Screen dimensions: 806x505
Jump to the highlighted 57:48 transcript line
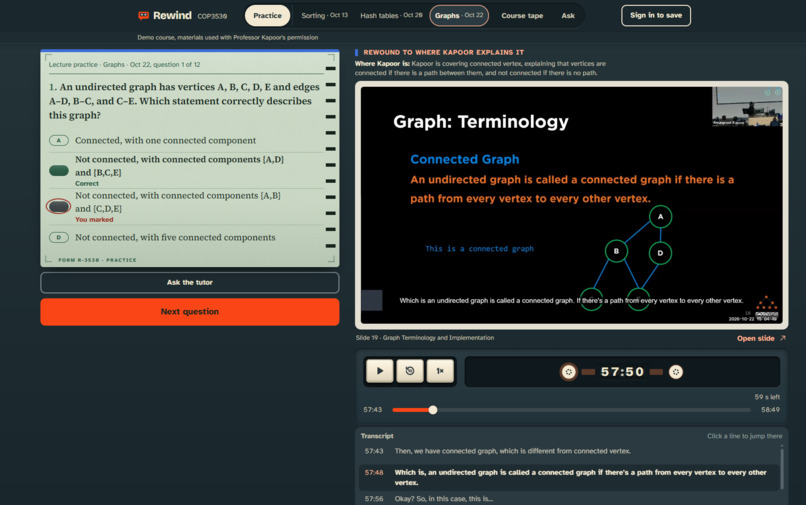point(570,477)
